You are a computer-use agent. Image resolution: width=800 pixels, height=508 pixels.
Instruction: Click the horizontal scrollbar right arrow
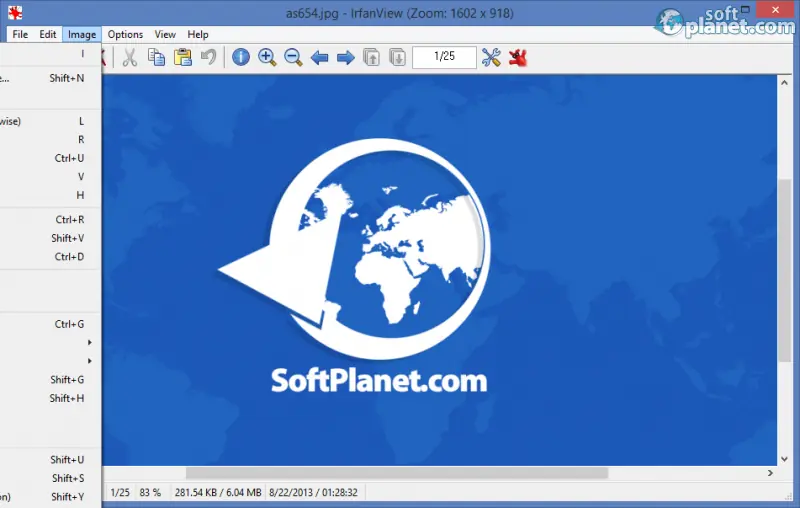(770, 473)
